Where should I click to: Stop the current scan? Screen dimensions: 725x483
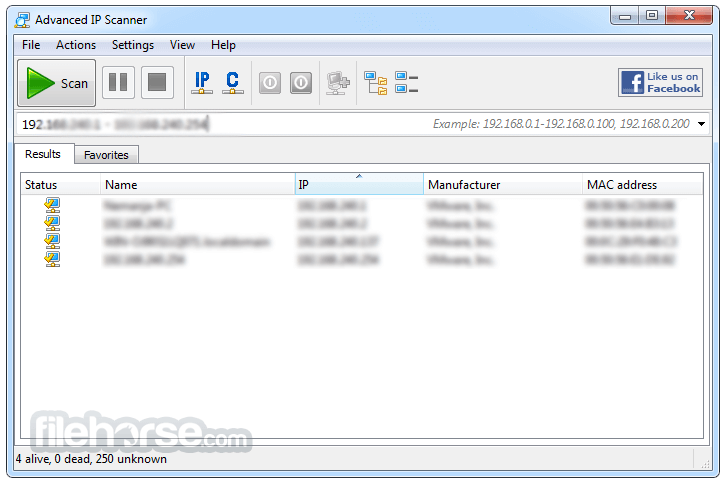(157, 83)
